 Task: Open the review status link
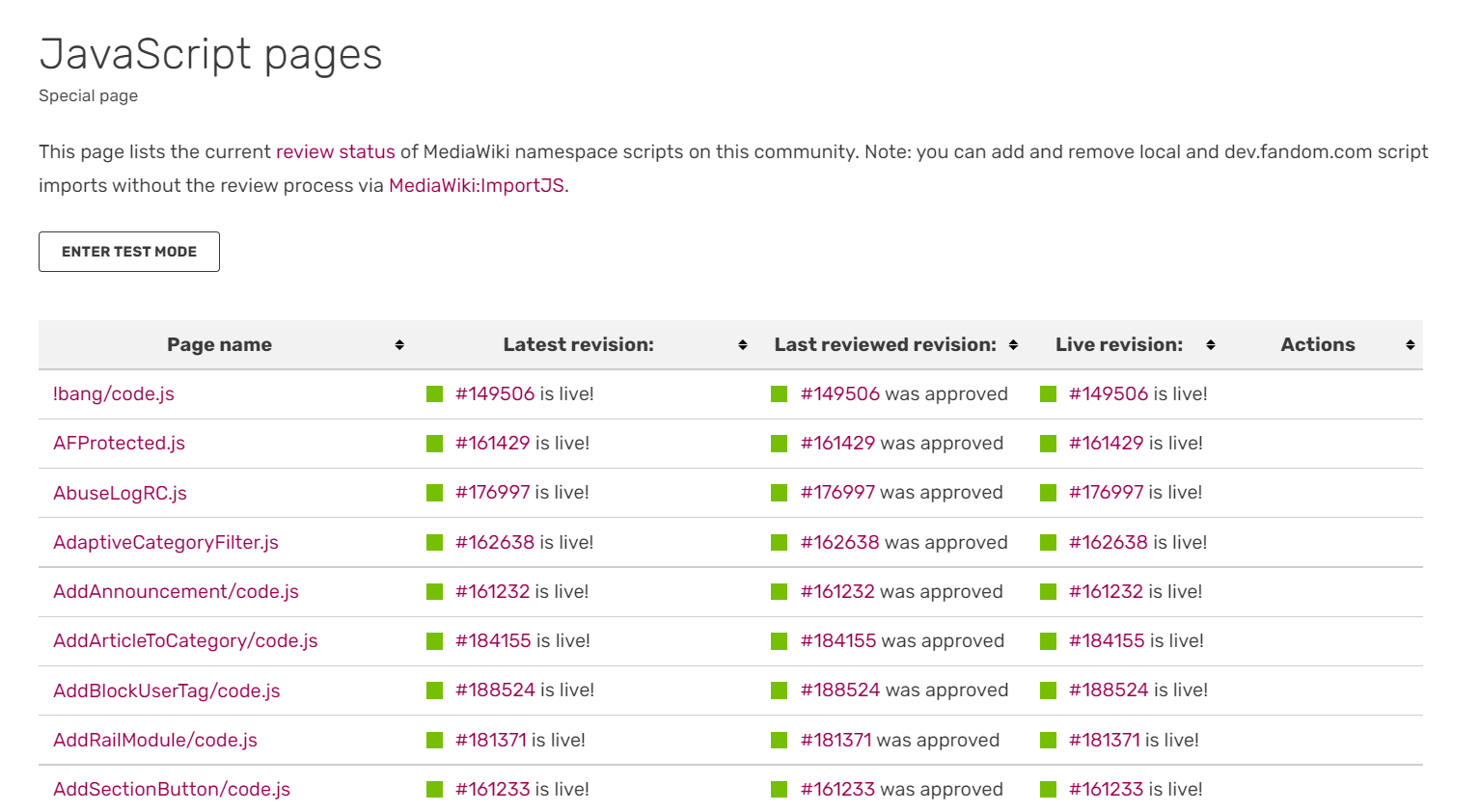[335, 151]
